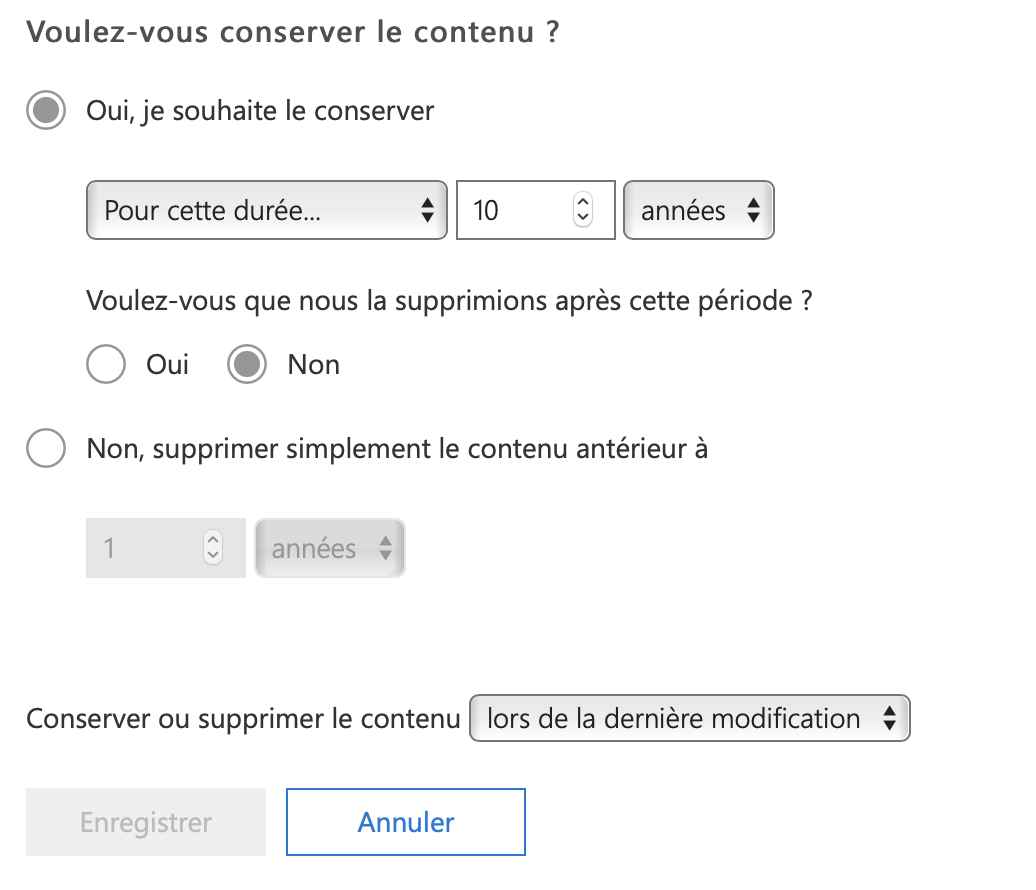The width and height of the screenshot is (1036, 890).
Task: Open the "Pour cette durée..." dropdown
Action: (x=266, y=210)
